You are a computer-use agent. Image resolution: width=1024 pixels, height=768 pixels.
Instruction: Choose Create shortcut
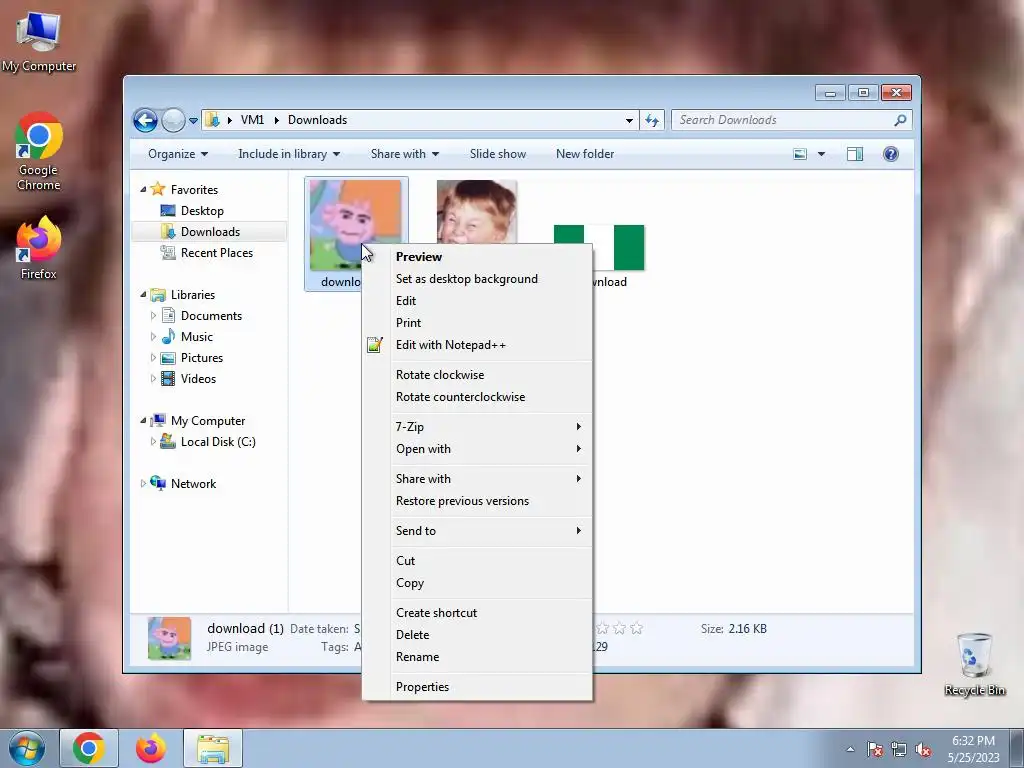[477, 613]
